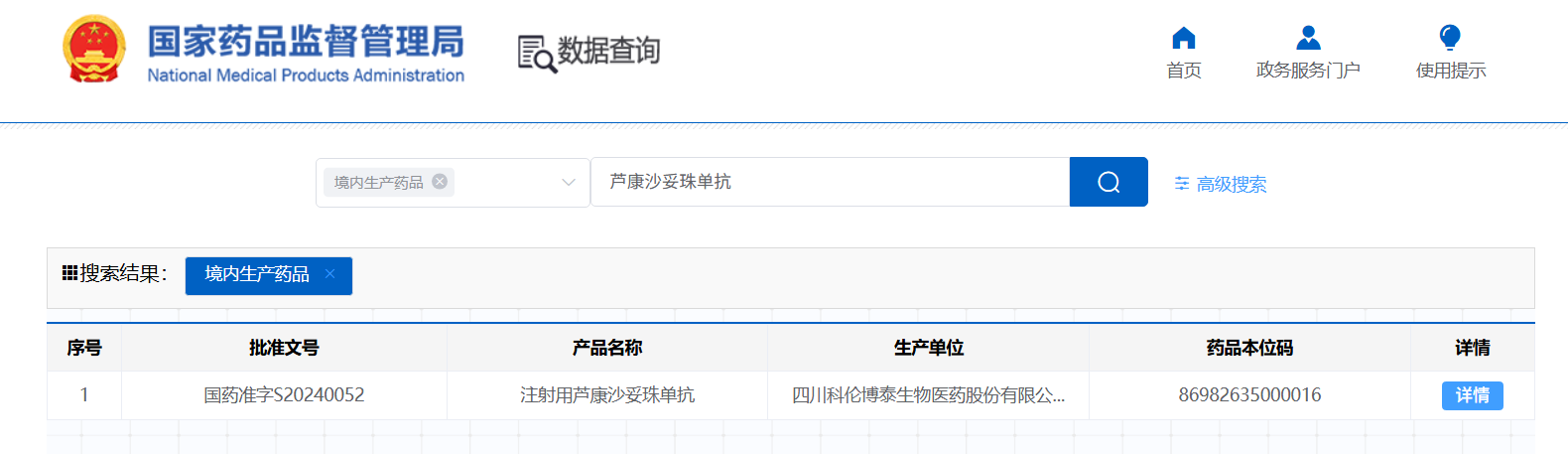
Task: Open the 使用提示 lightbulb icon
Action: pyautogui.click(x=1450, y=38)
